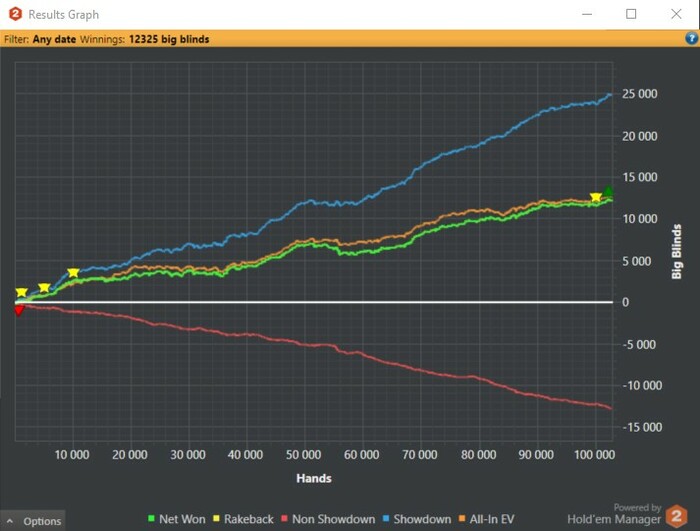The image size is (700, 531).
Task: Click the Options chevron arrow
Action: pos(10,521)
